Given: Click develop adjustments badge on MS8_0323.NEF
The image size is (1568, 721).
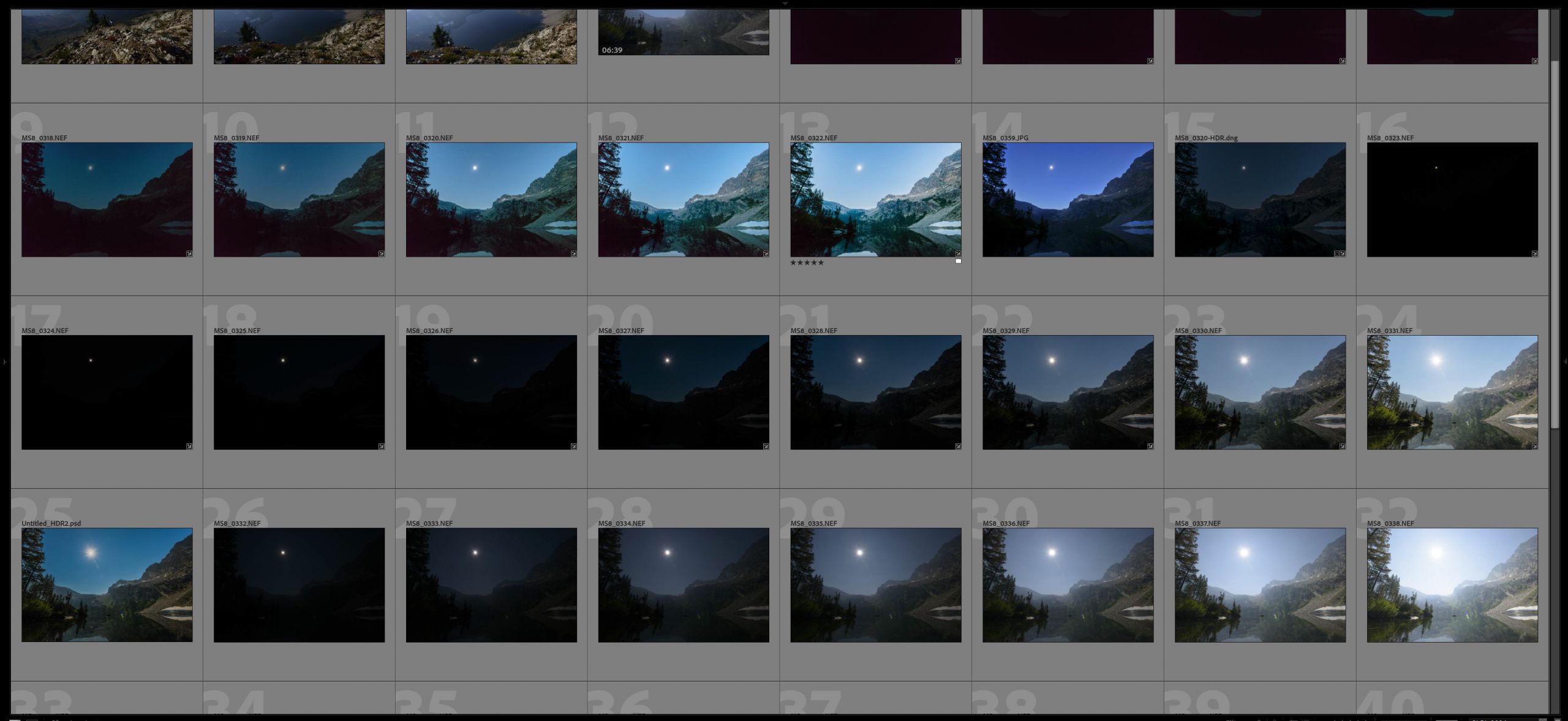Looking at the screenshot, I should [1534, 254].
